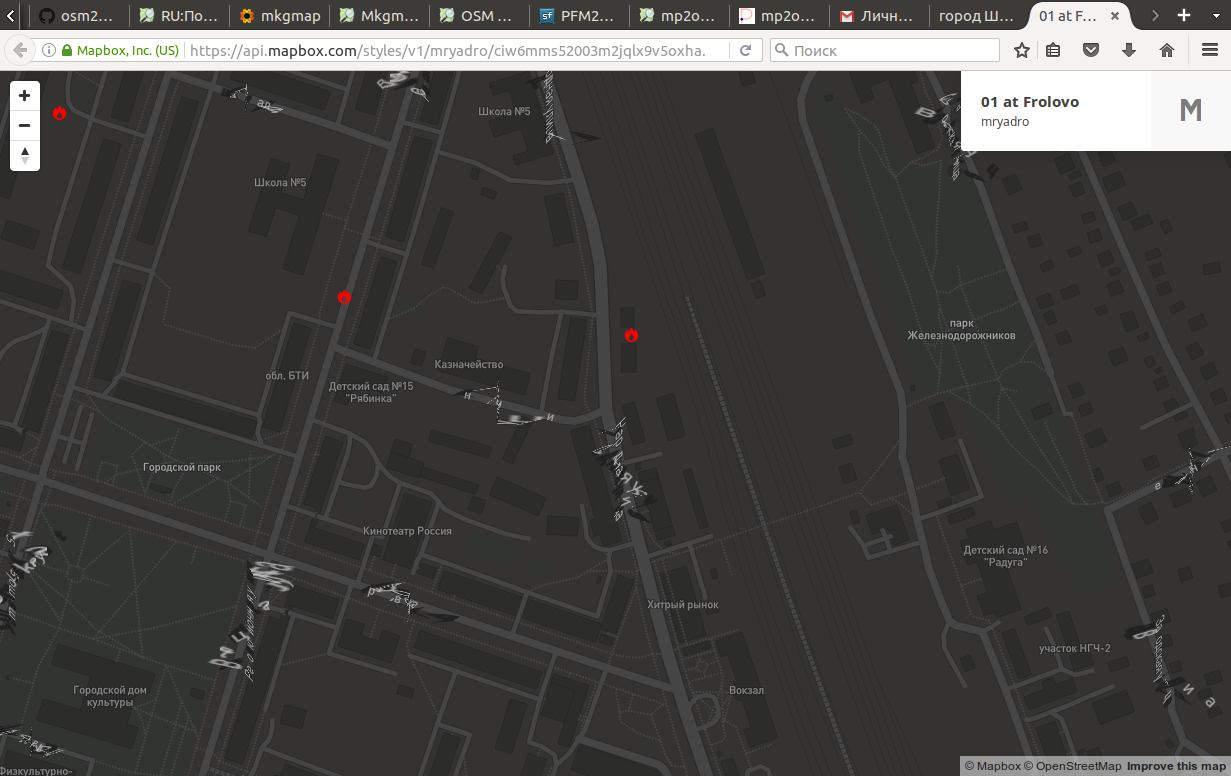Viewport: 1231px width, 776px height.
Task: Click the Improve this map link
Action: [x=1176, y=766]
